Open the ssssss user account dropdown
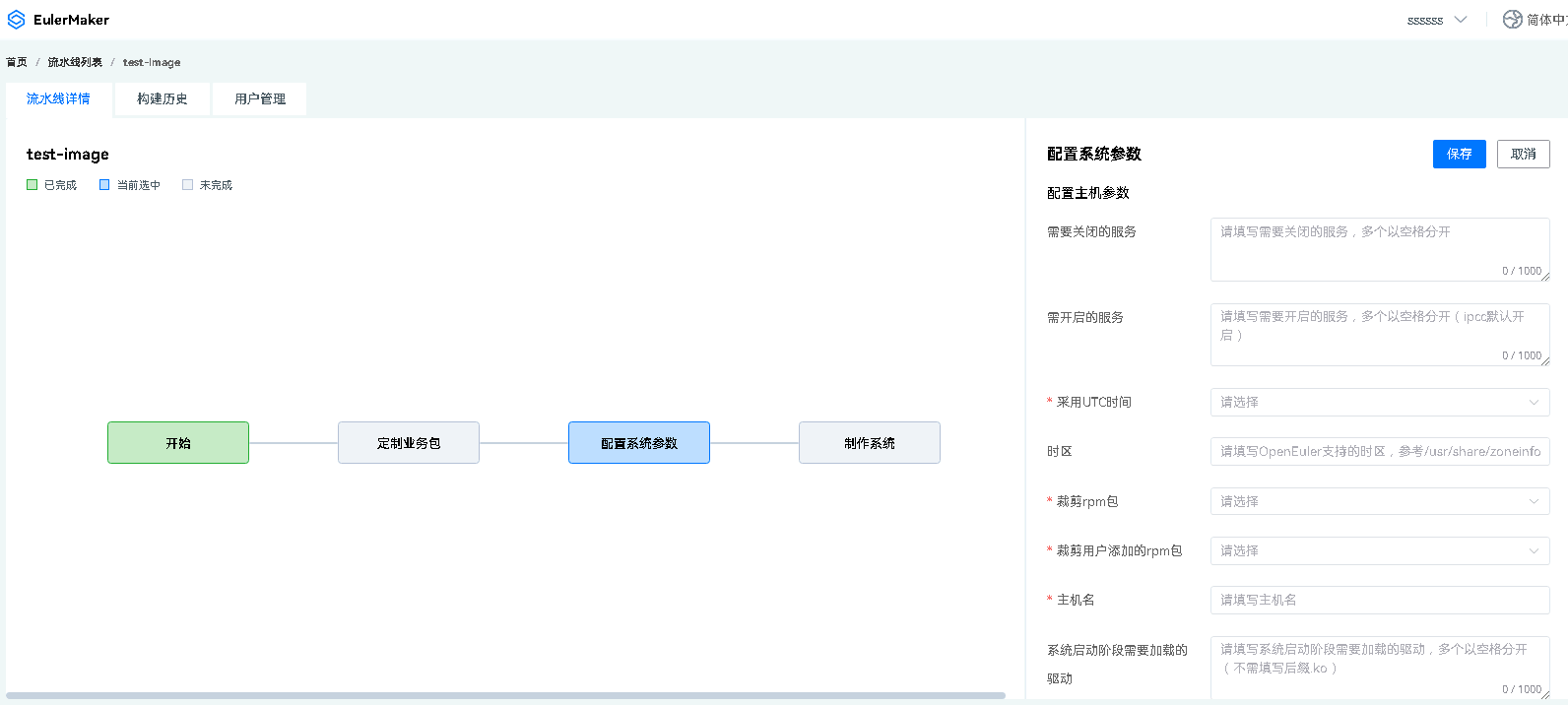 click(x=1436, y=20)
